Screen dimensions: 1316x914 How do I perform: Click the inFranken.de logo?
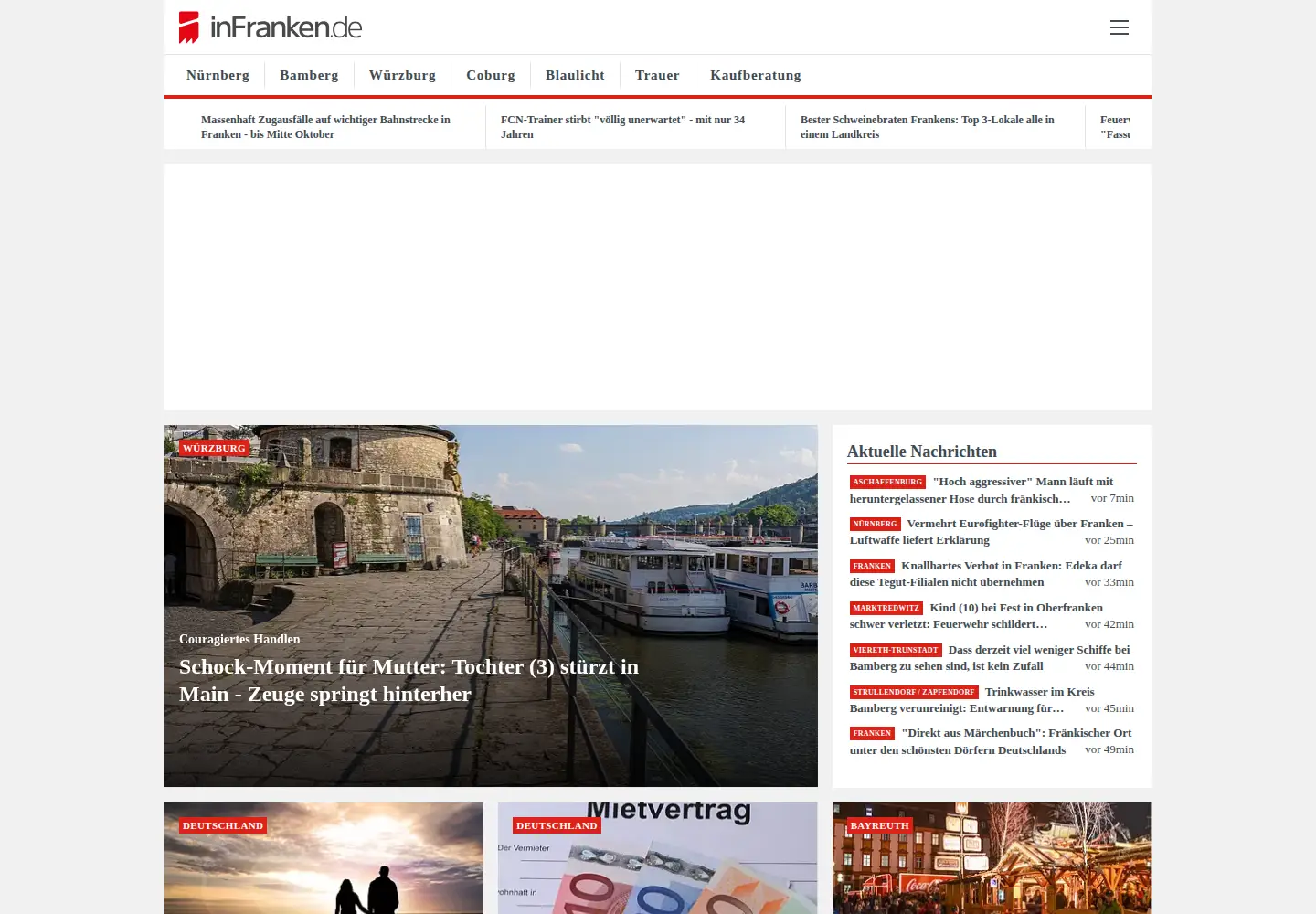point(271,27)
